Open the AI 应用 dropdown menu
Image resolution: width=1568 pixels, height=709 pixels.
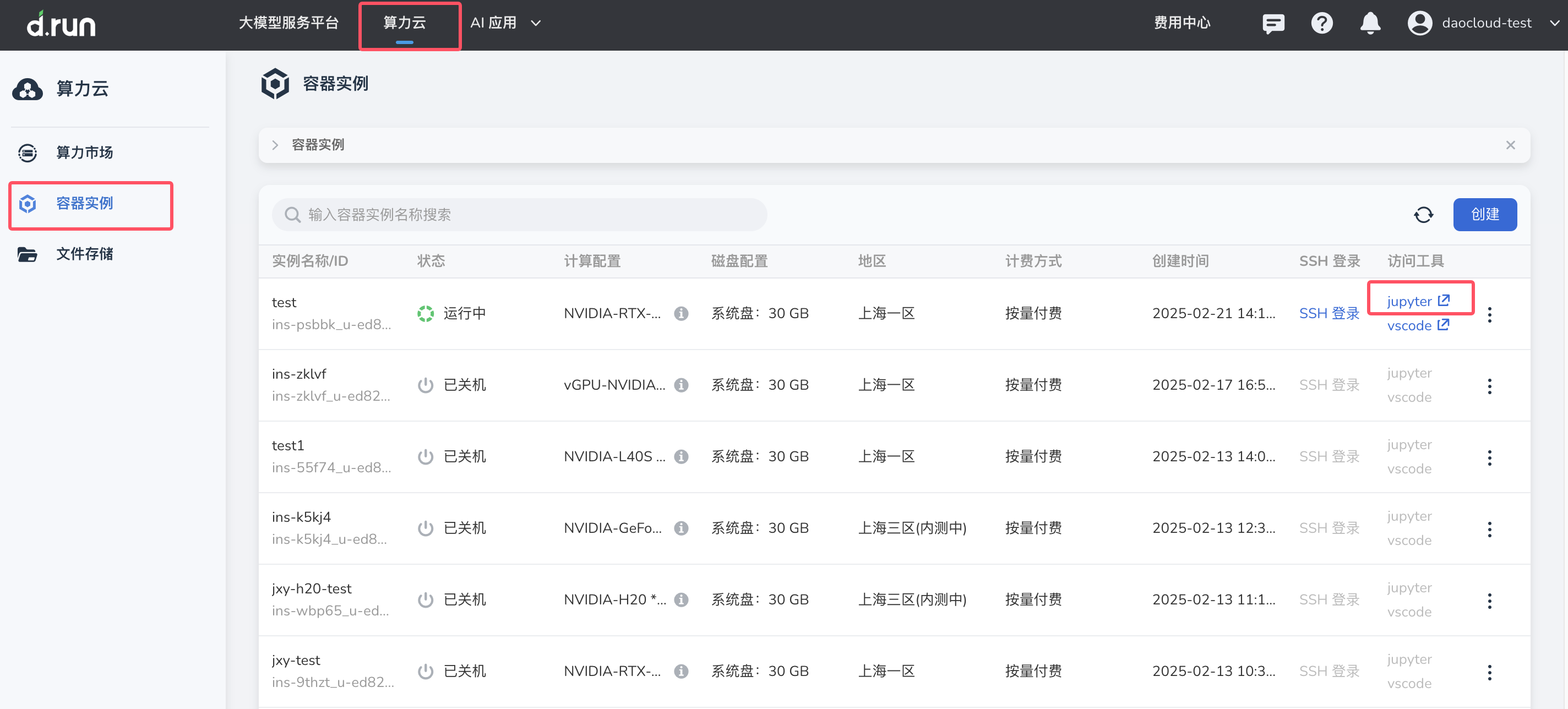pyautogui.click(x=505, y=23)
